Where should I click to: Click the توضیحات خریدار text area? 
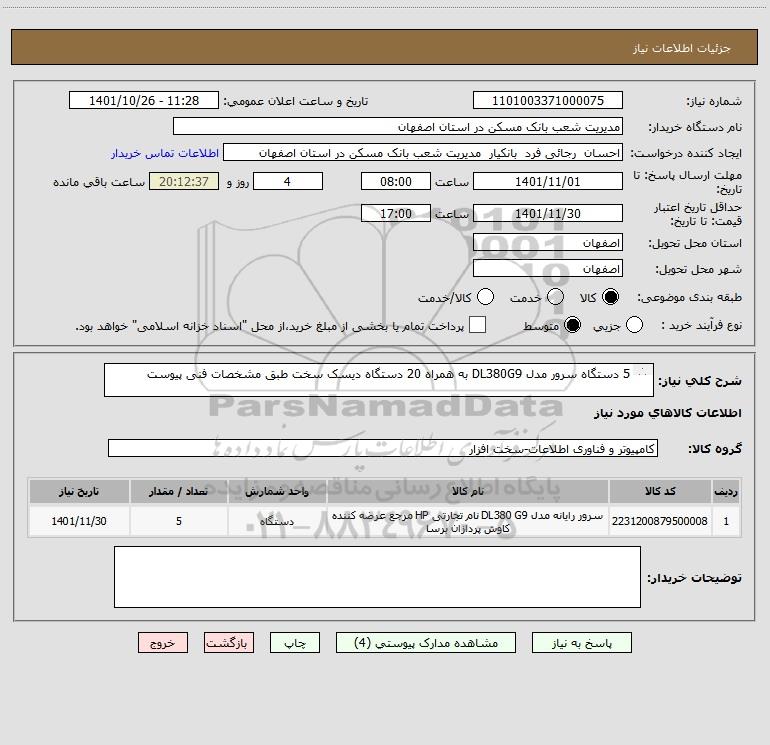pyautogui.click(x=377, y=577)
